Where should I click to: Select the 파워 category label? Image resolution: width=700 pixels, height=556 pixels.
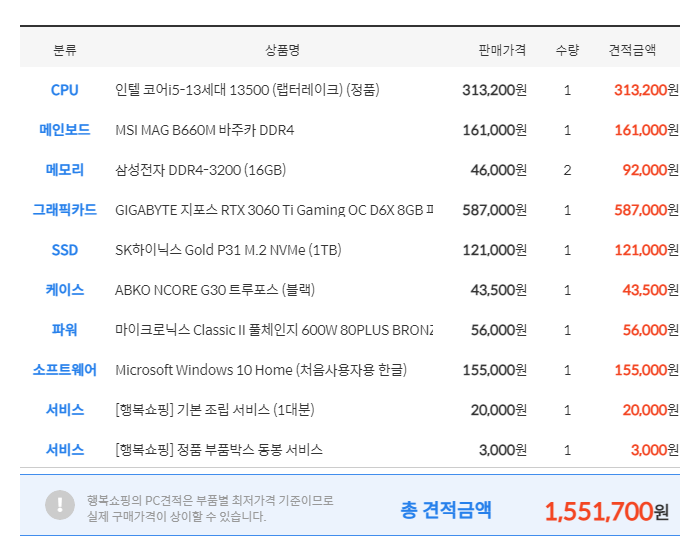click(x=65, y=330)
